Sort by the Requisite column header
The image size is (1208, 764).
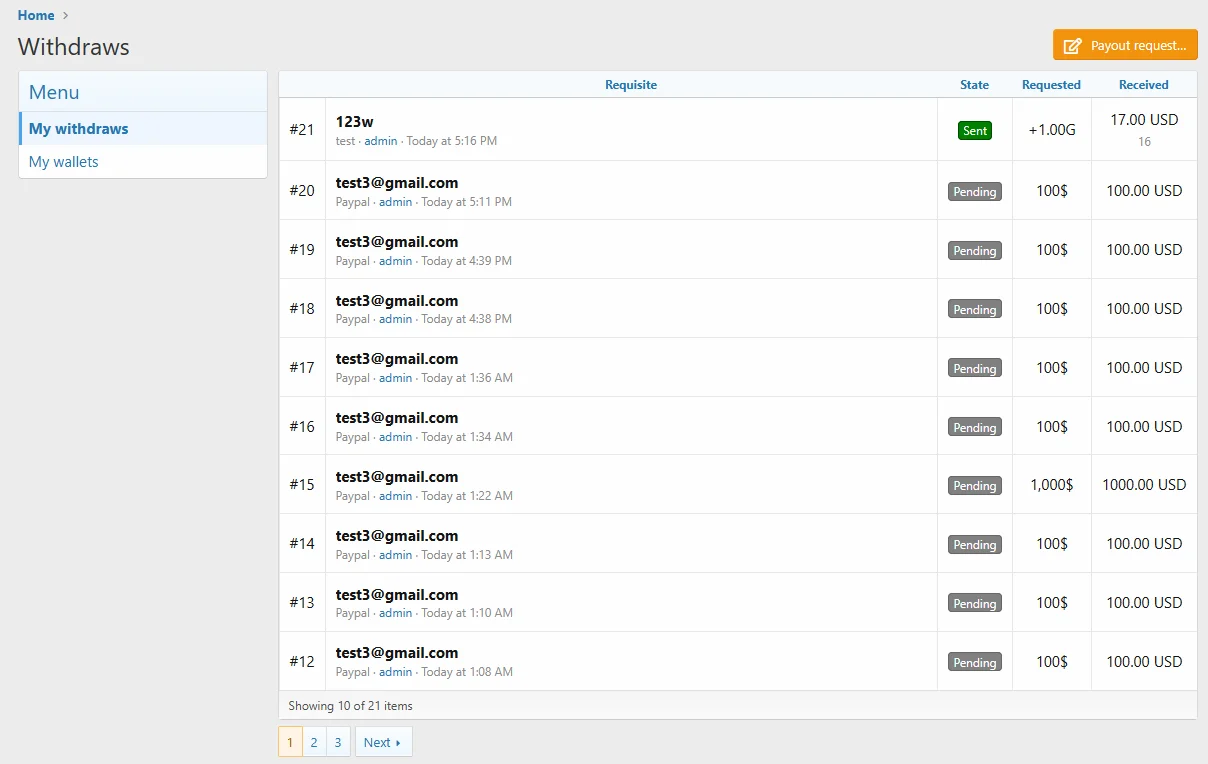[631, 85]
